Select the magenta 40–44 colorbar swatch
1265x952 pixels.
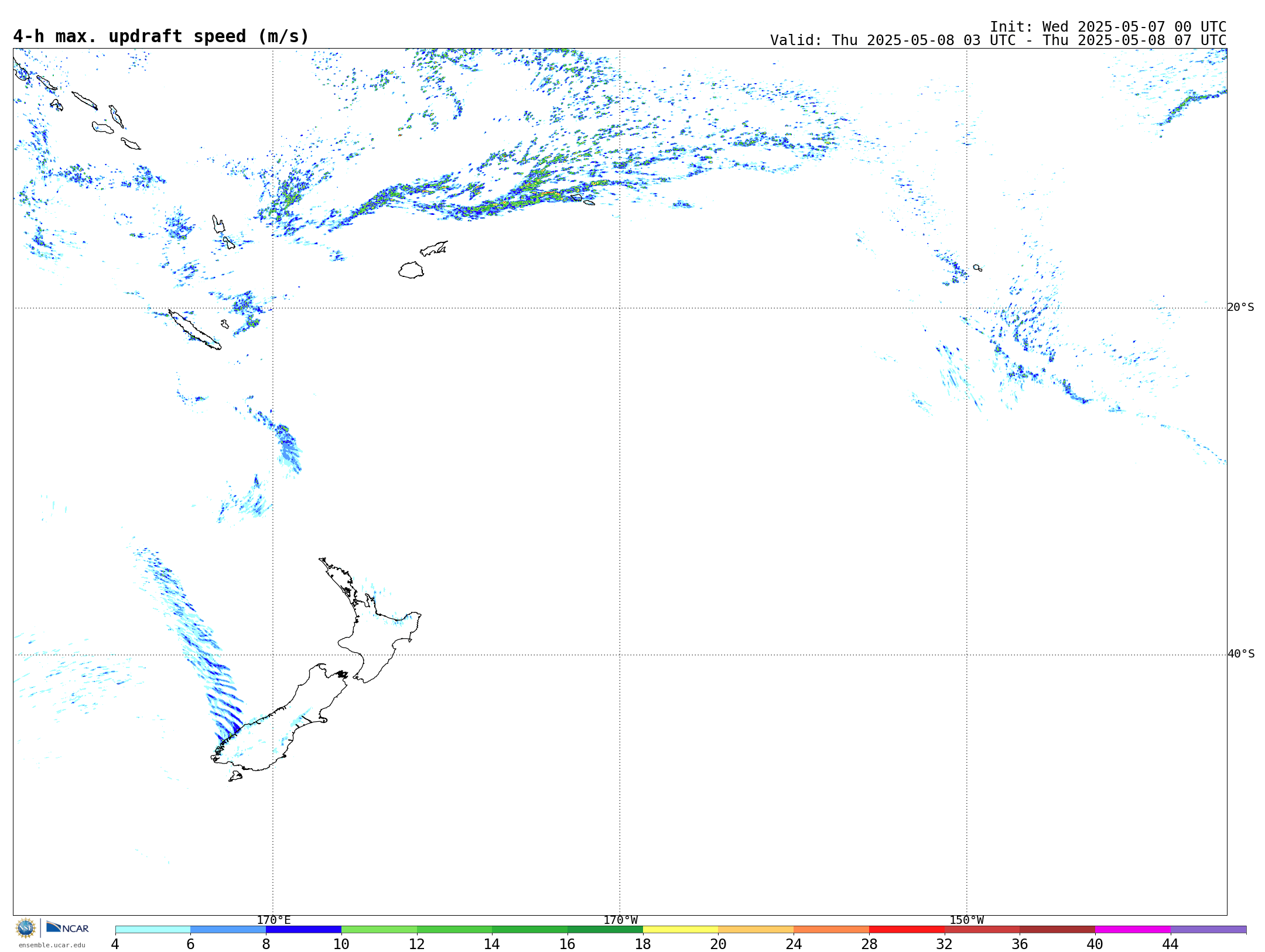pos(1133,930)
